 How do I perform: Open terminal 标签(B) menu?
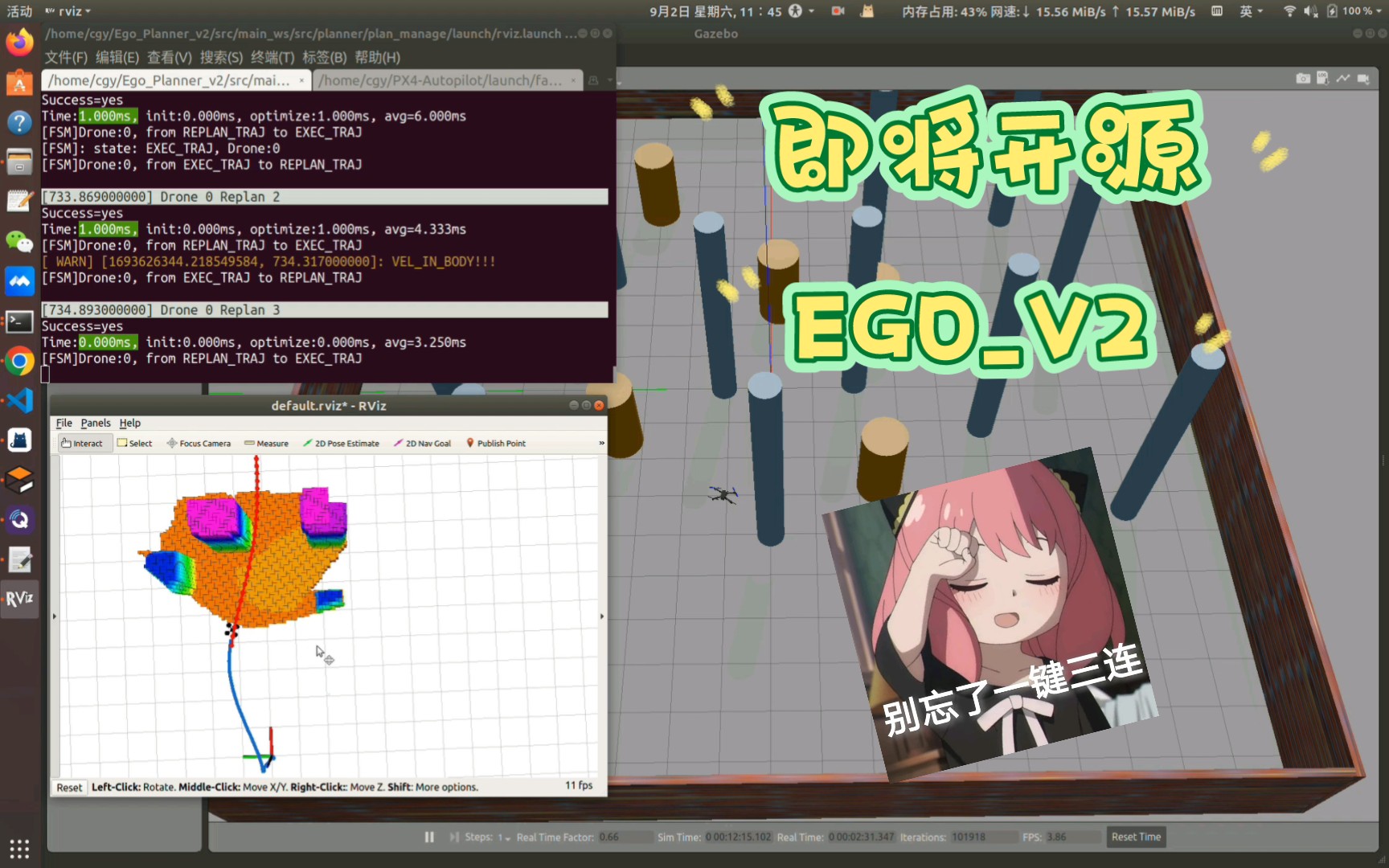click(324, 57)
